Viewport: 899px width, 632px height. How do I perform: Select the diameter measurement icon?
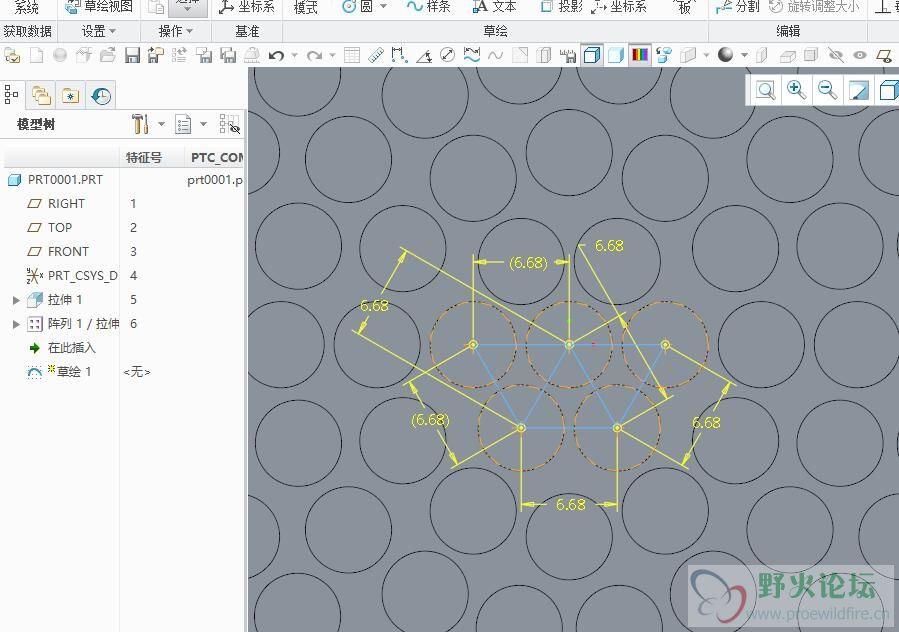(x=447, y=56)
